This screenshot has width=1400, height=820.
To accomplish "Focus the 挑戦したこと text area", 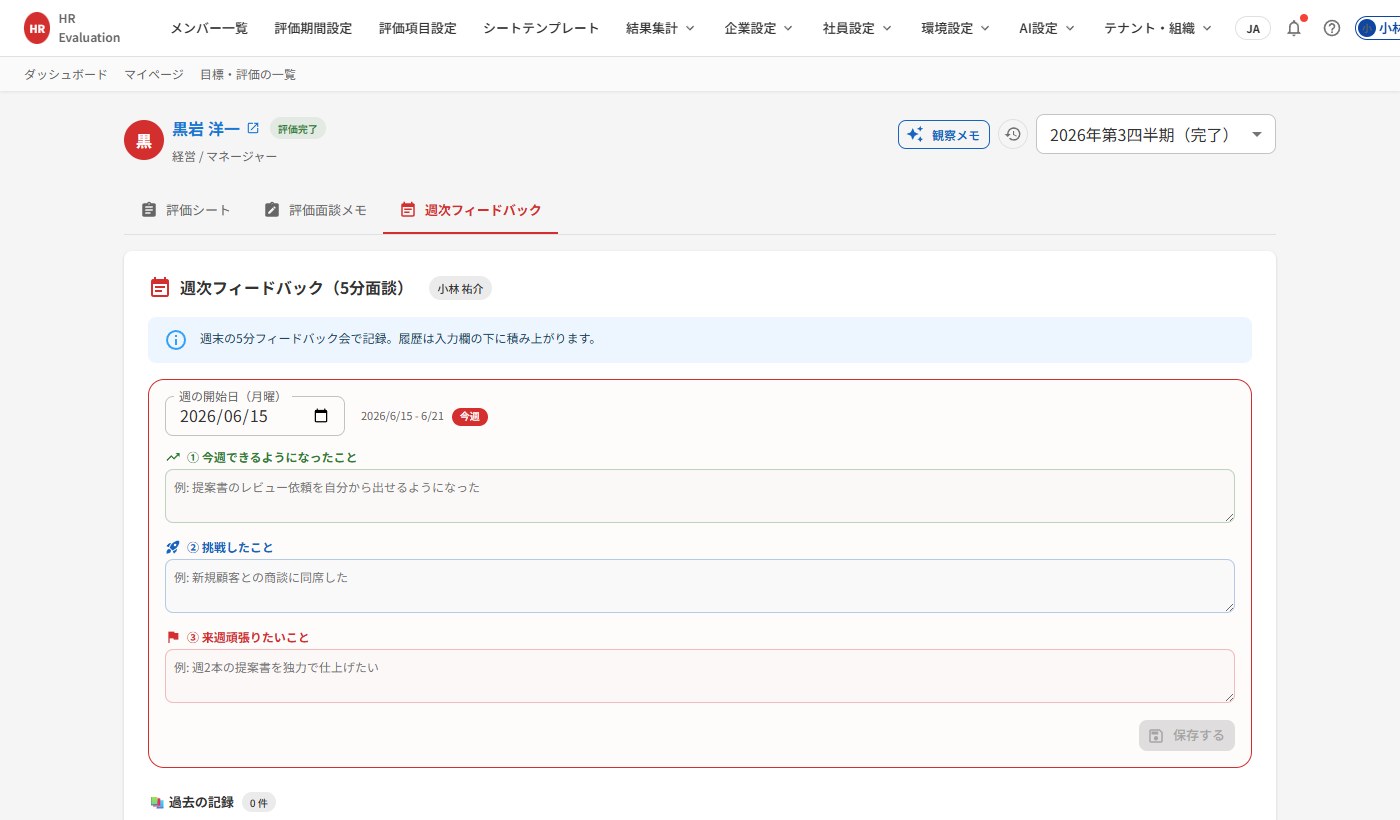I will [x=700, y=586].
